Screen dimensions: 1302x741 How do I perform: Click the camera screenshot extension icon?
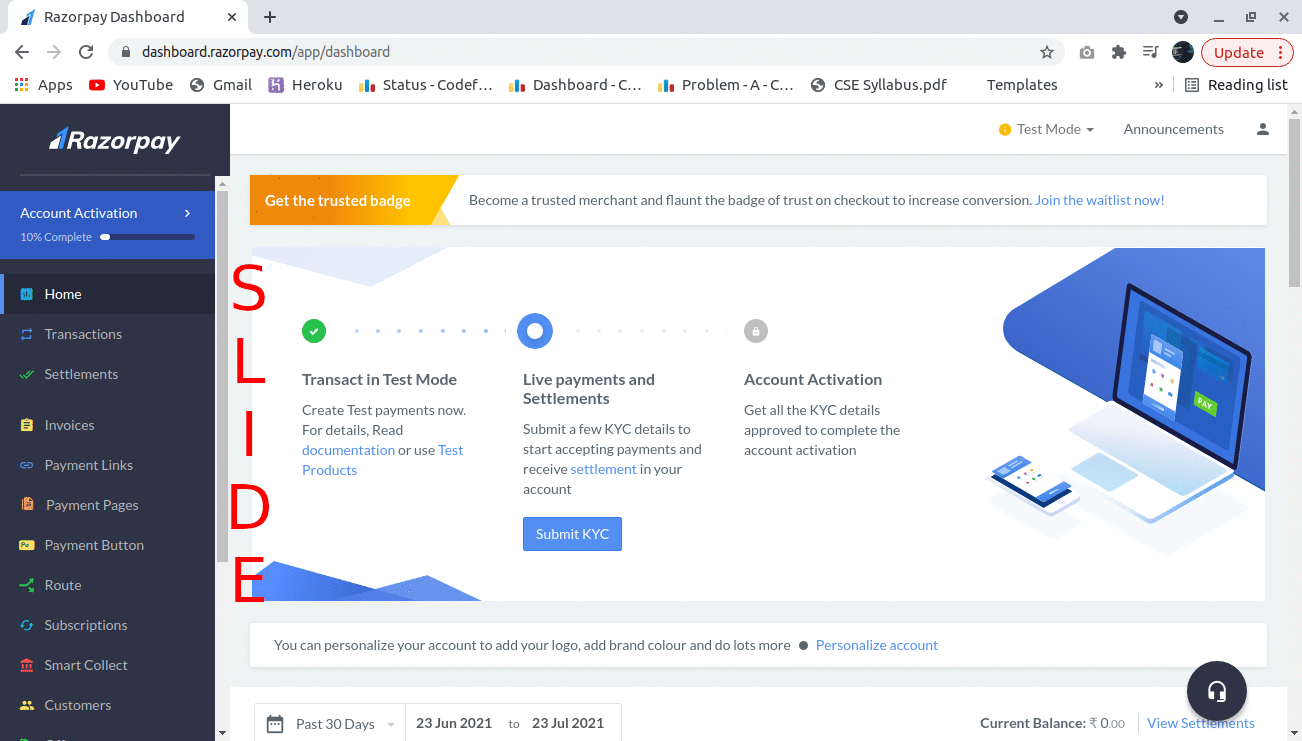click(1087, 52)
